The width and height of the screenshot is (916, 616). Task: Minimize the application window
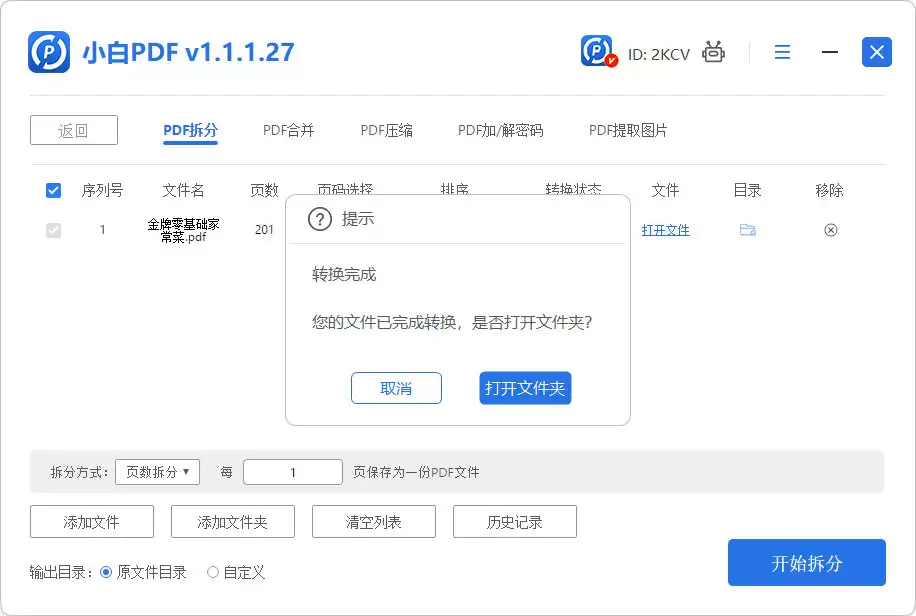[x=829, y=52]
